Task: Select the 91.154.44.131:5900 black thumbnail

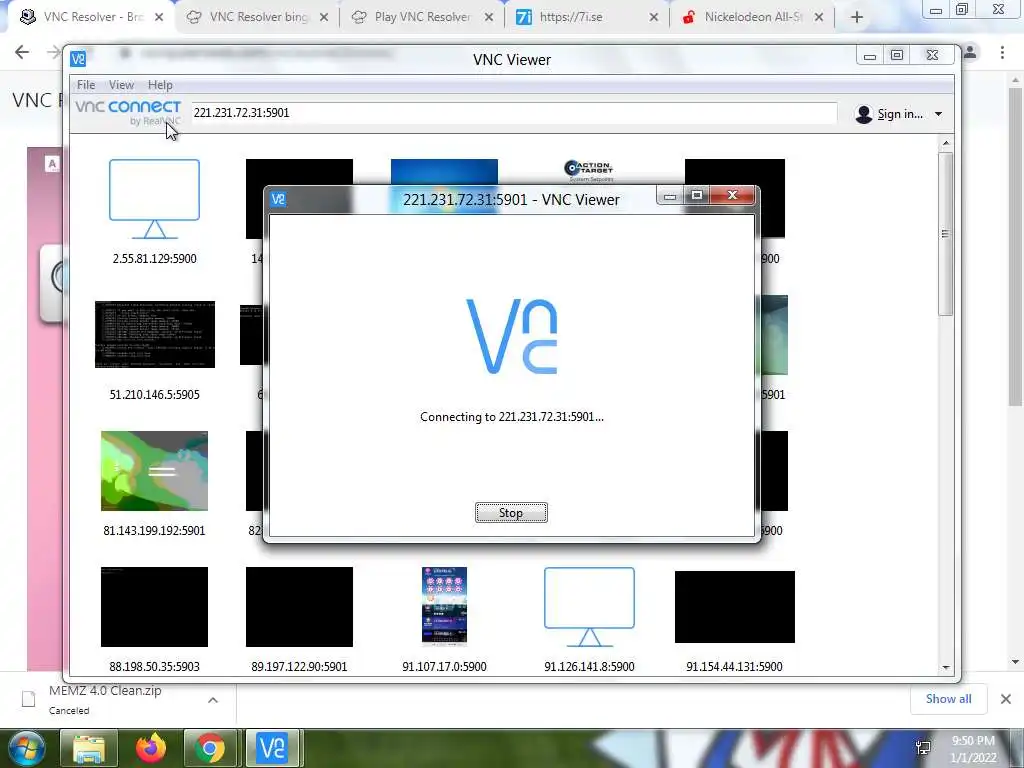Action: (x=735, y=607)
